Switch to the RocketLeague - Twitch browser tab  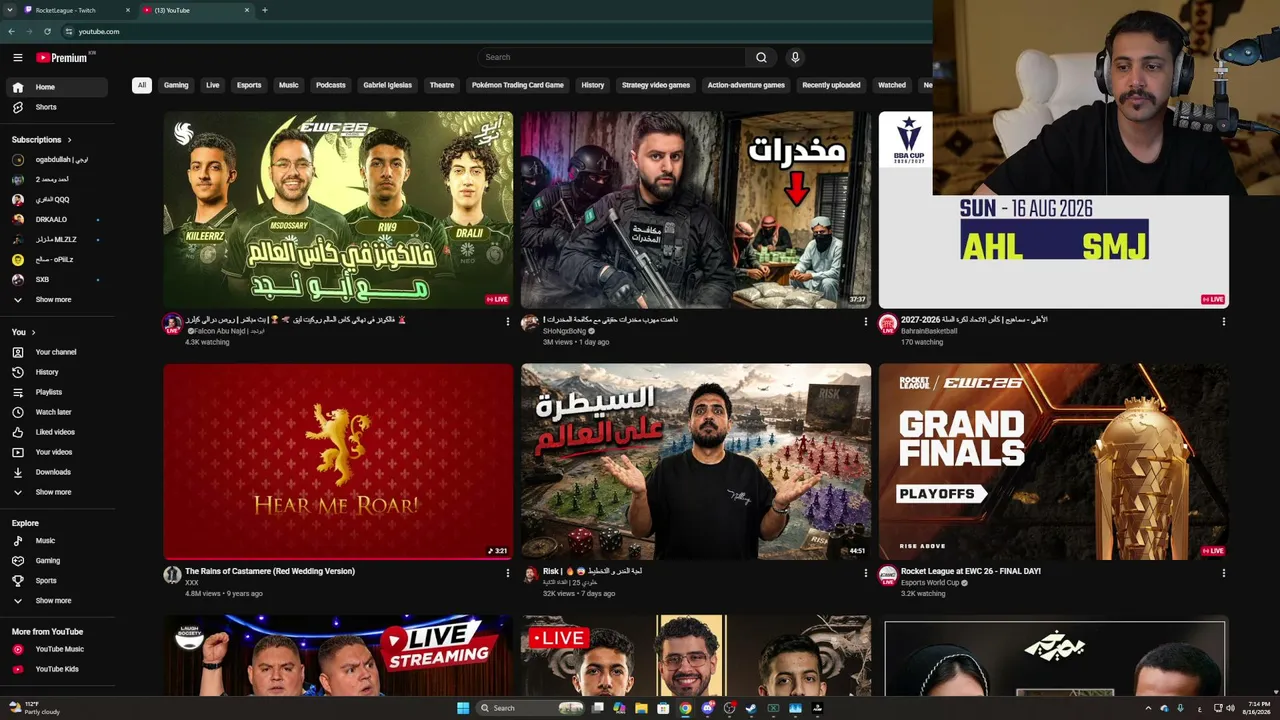click(x=78, y=10)
